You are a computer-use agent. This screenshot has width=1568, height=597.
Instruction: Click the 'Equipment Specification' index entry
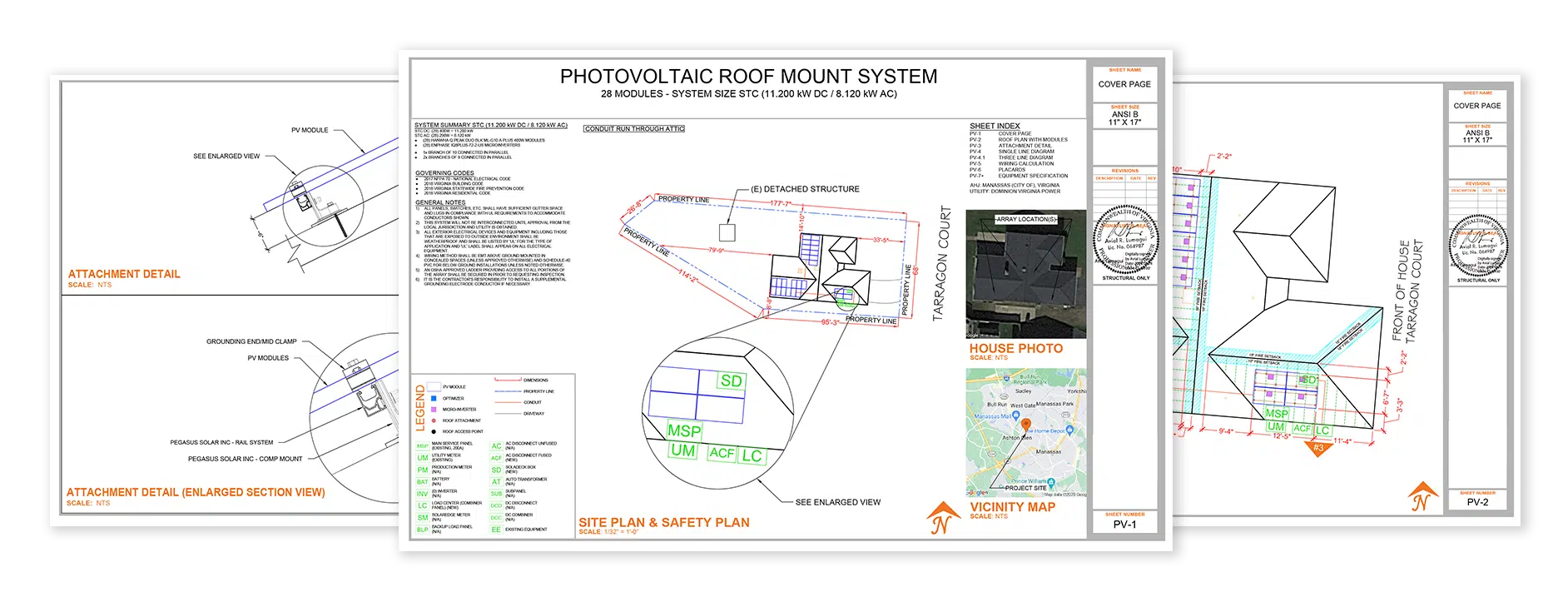(1033, 176)
